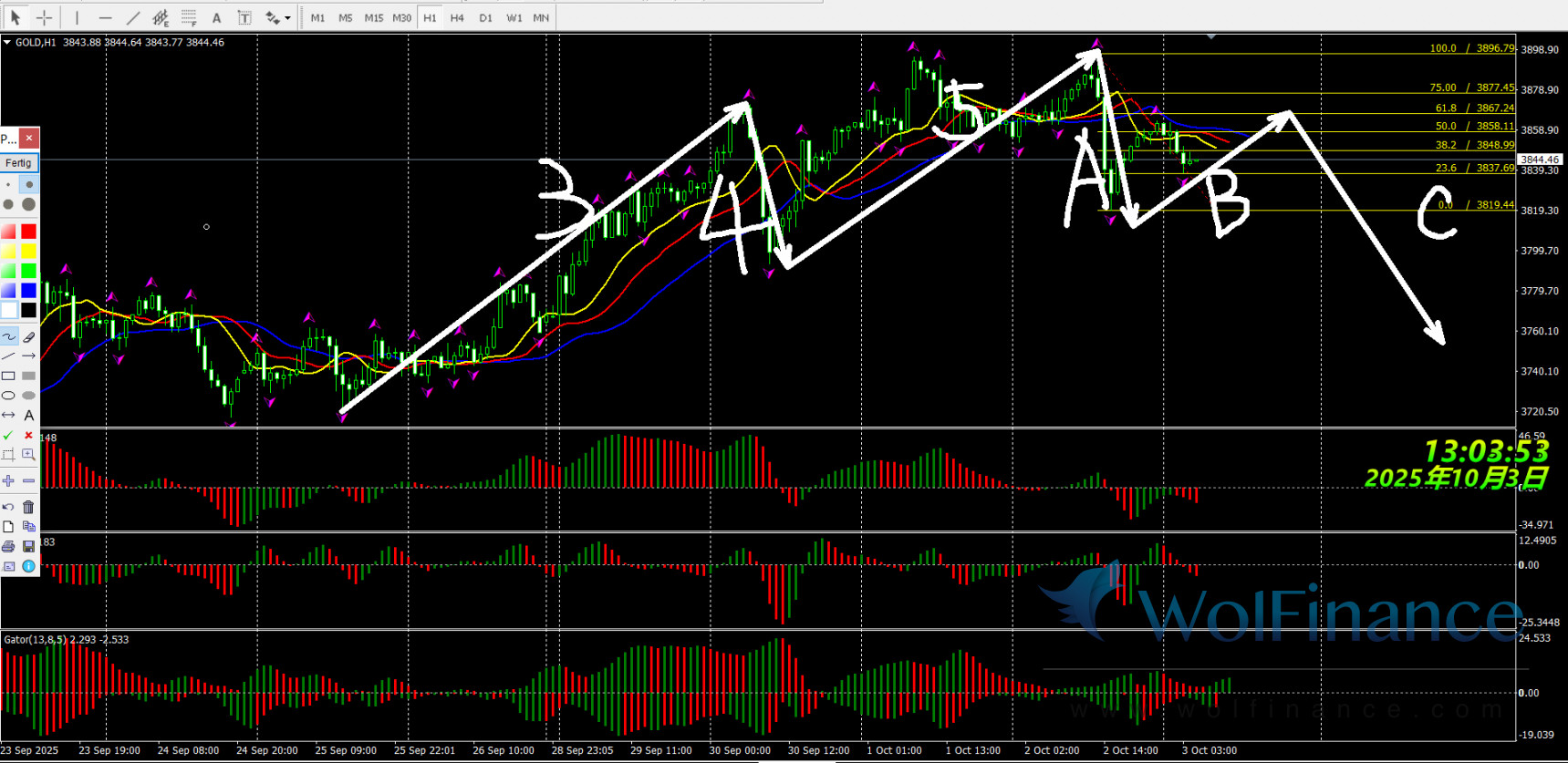This screenshot has height=763, width=1568.
Task: Toggle the filled rectangle shape tool
Action: point(28,376)
